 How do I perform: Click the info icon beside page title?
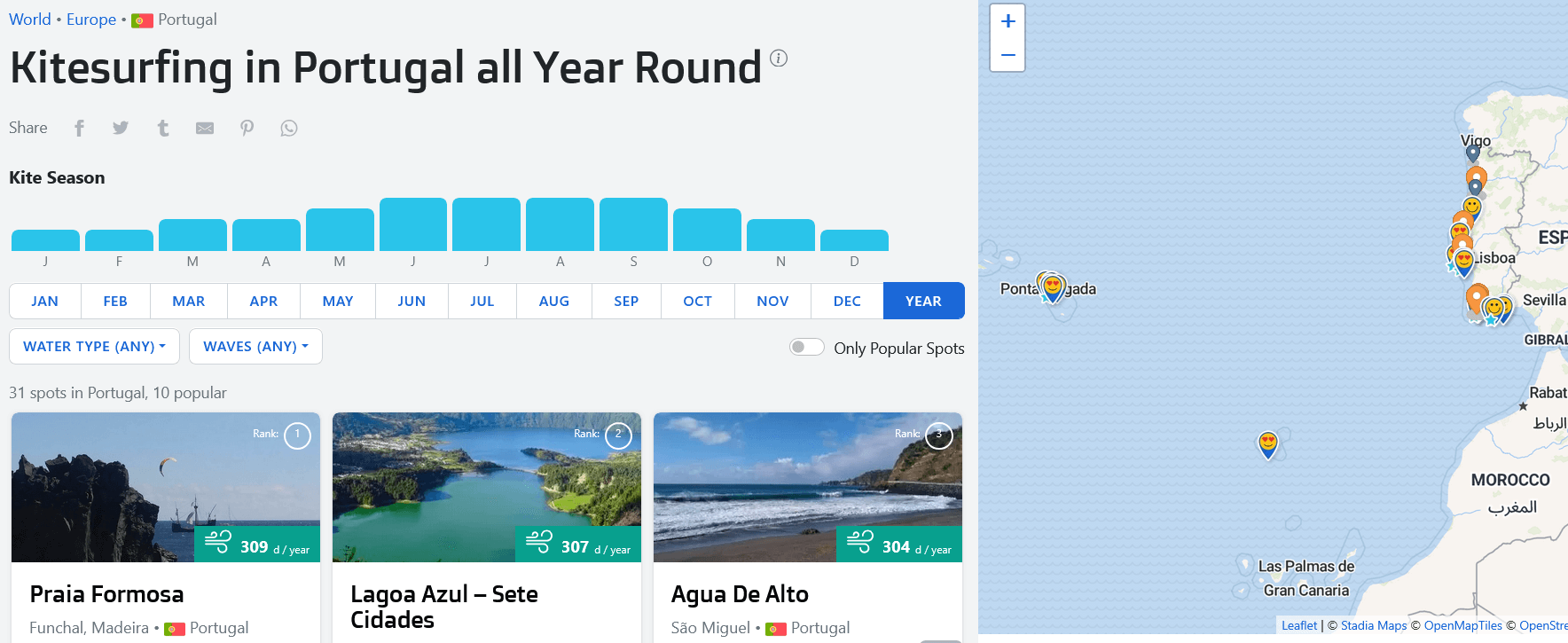click(x=779, y=59)
